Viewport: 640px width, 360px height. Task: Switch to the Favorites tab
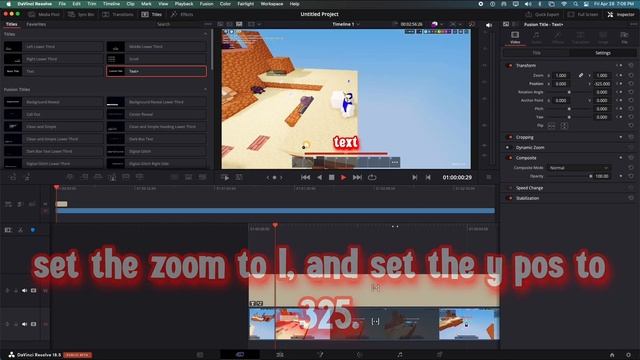(36, 24)
